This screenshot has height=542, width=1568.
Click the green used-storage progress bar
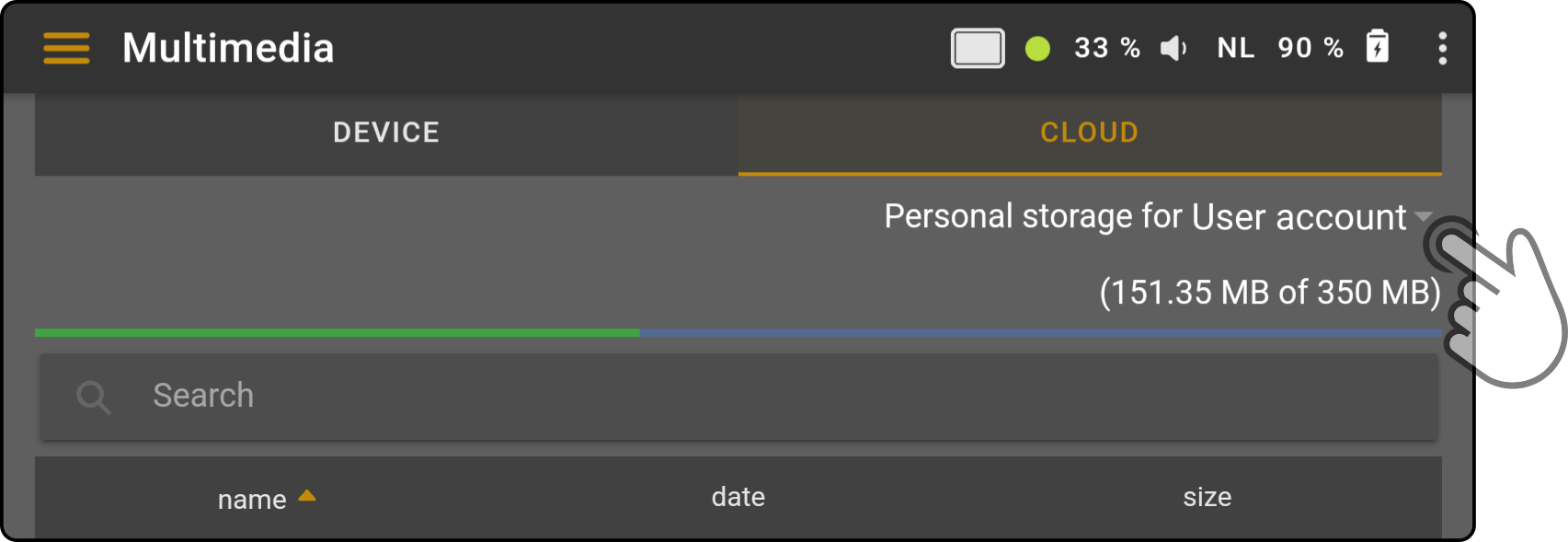tap(338, 332)
